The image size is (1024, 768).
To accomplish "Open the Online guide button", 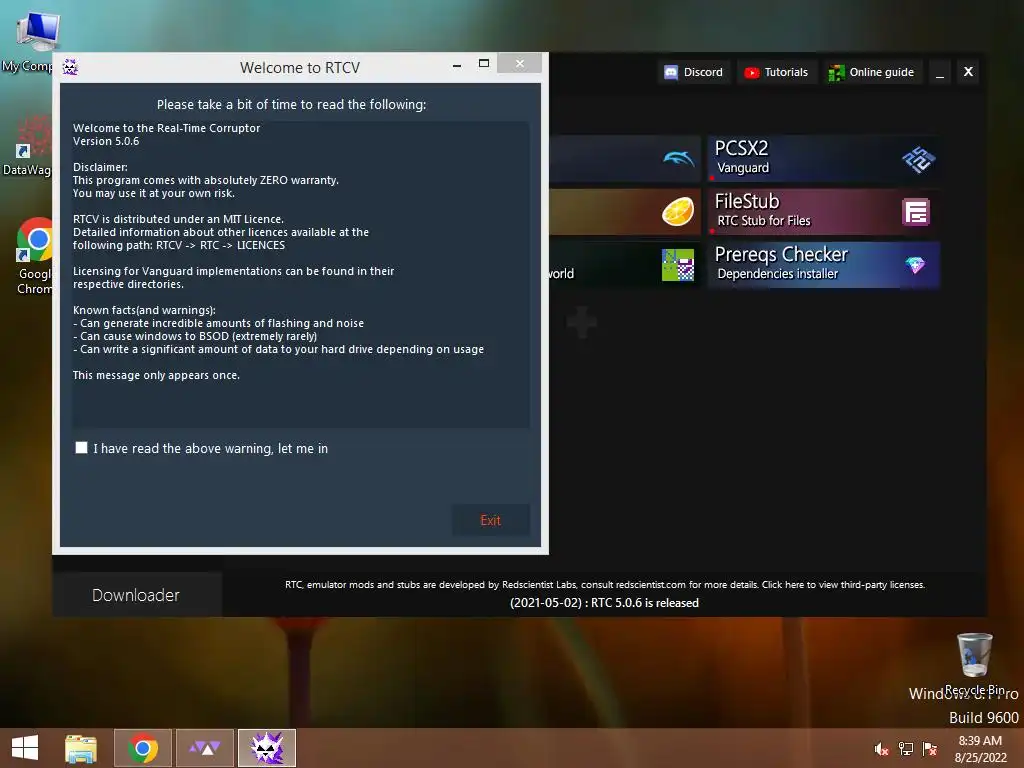I will coord(872,72).
